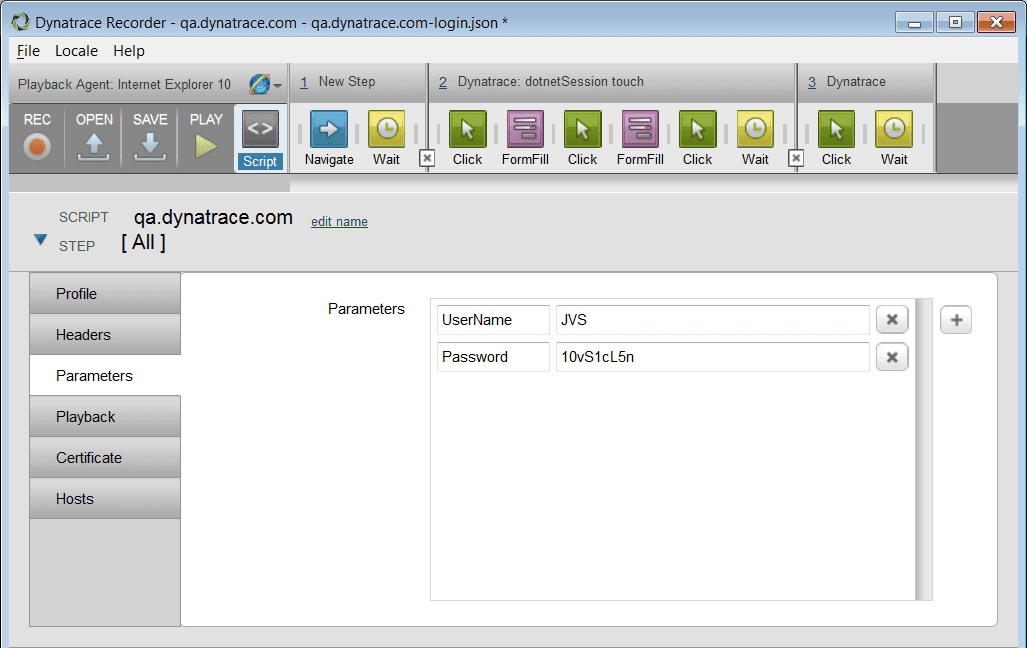Remove the UserName parameter row

892,320
